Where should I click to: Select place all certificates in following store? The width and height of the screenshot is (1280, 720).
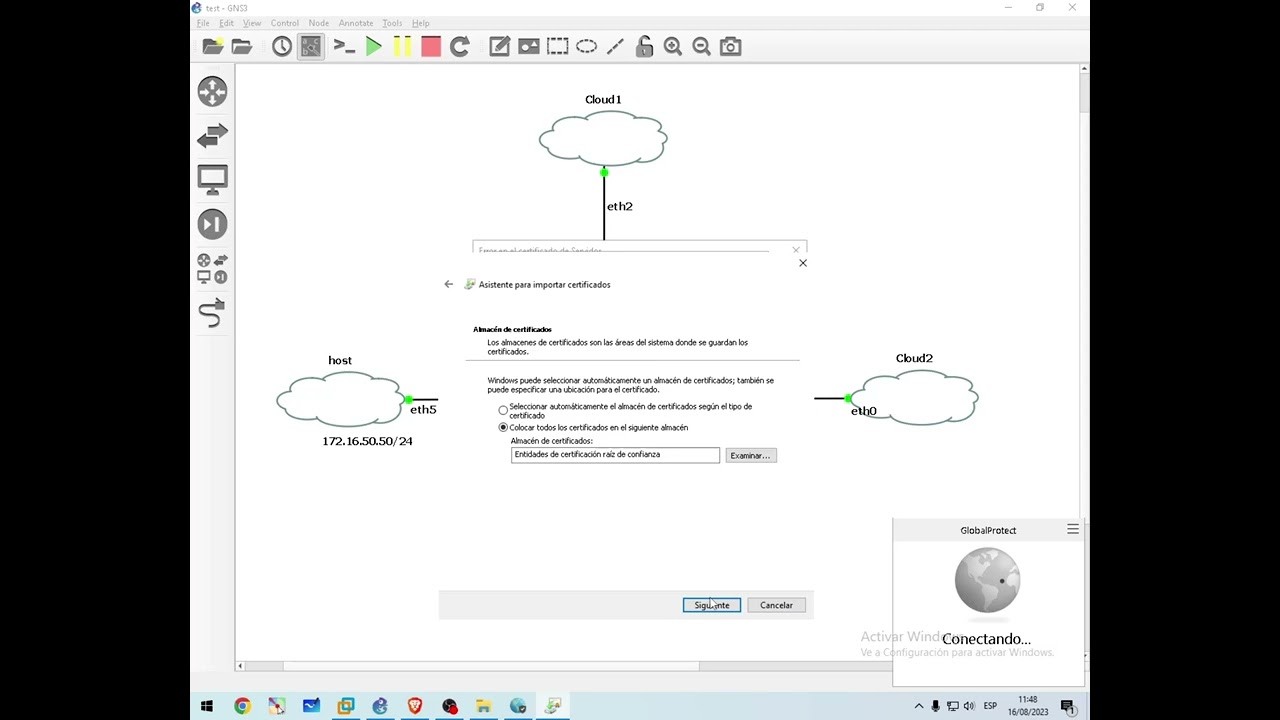(503, 427)
